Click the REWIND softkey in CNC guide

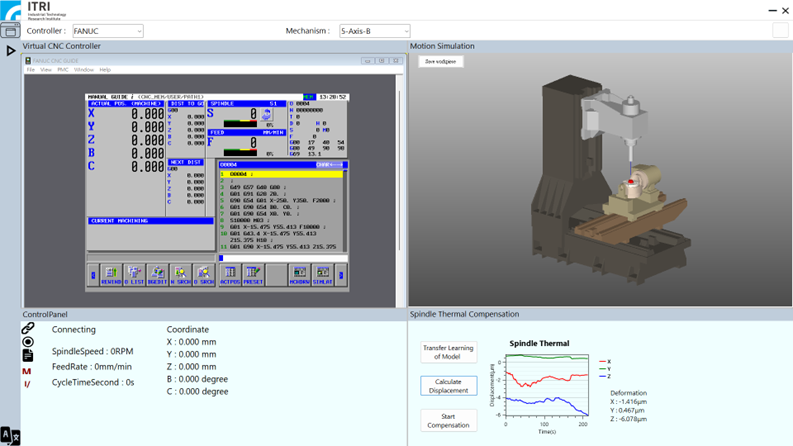click(111, 273)
